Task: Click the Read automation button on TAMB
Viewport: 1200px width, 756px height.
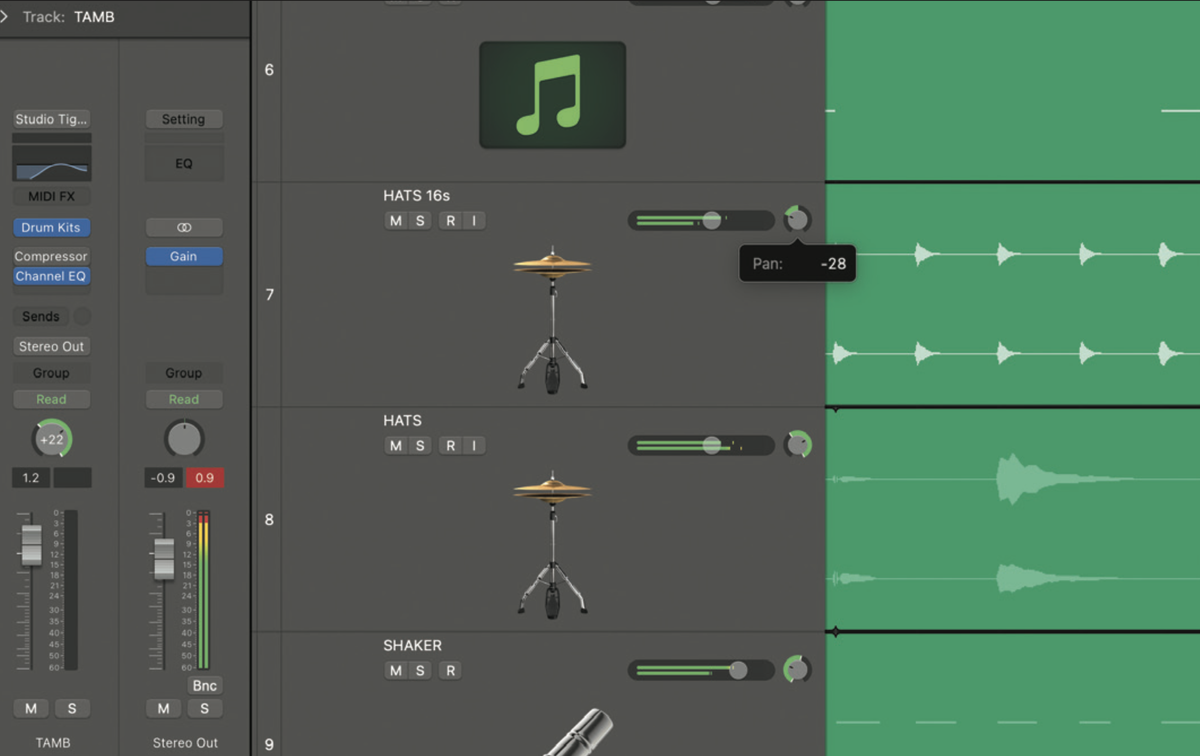Action: [51, 398]
